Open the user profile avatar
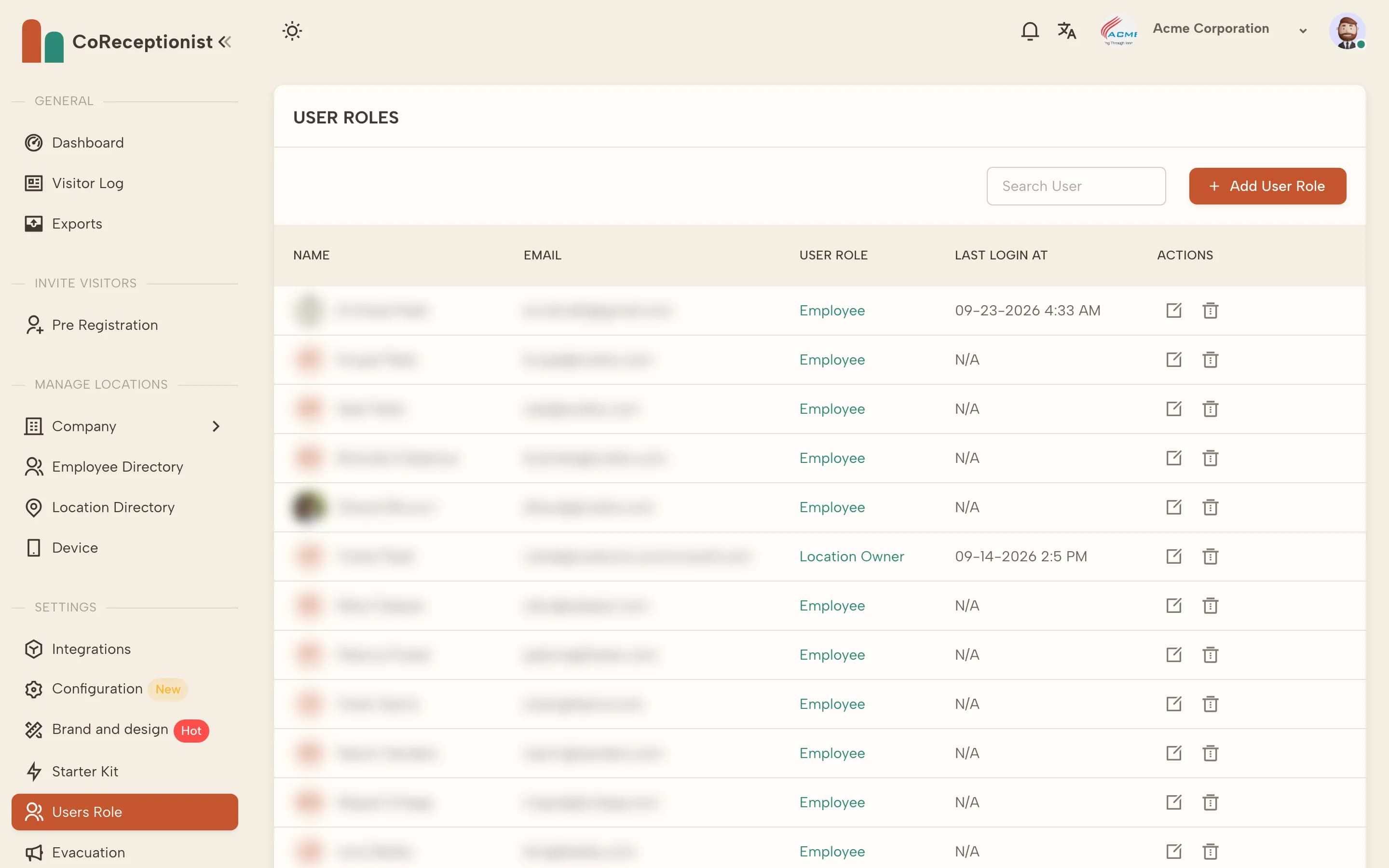Screen dimensions: 1389x868 (1347, 31)
